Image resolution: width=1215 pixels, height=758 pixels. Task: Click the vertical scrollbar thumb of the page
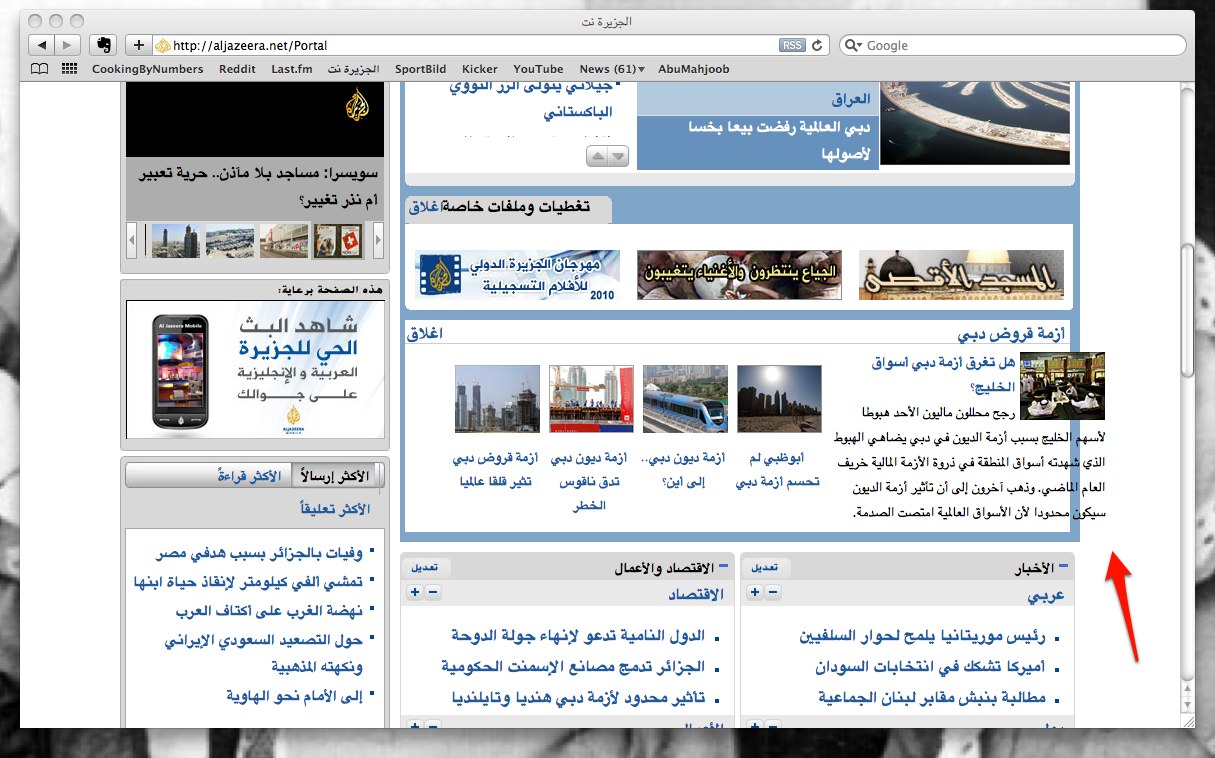pyautogui.click(x=1187, y=310)
